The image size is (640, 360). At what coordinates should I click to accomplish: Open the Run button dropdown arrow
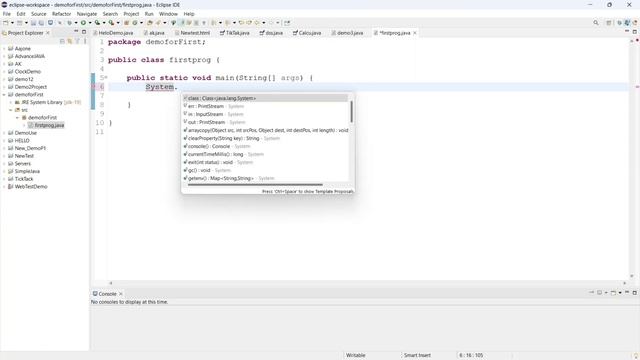pyautogui.click(x=90, y=23)
